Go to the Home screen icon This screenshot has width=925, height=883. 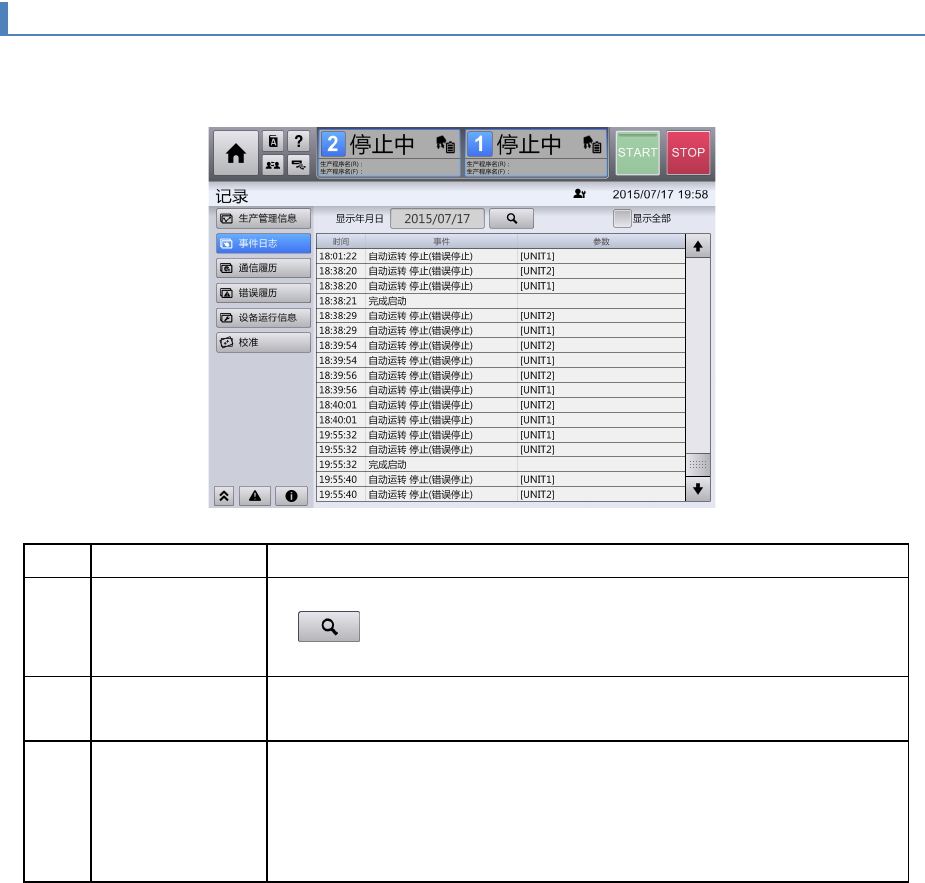tap(235, 153)
